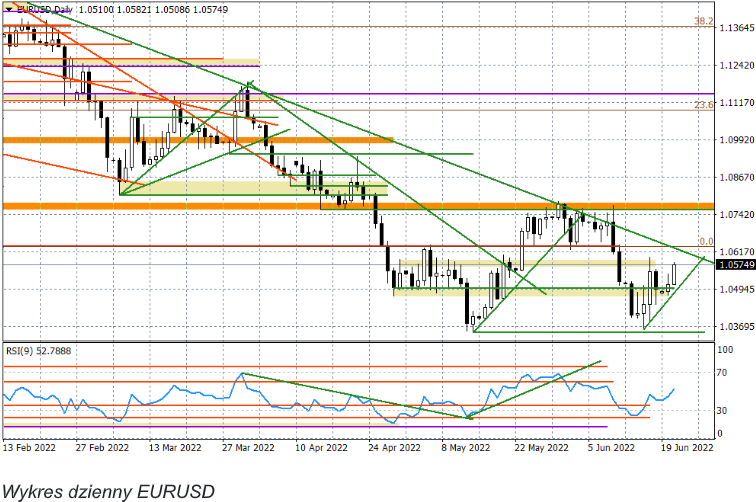The image size is (756, 502).
Task: Click the 1.09920 price axis value
Action: pos(735,140)
